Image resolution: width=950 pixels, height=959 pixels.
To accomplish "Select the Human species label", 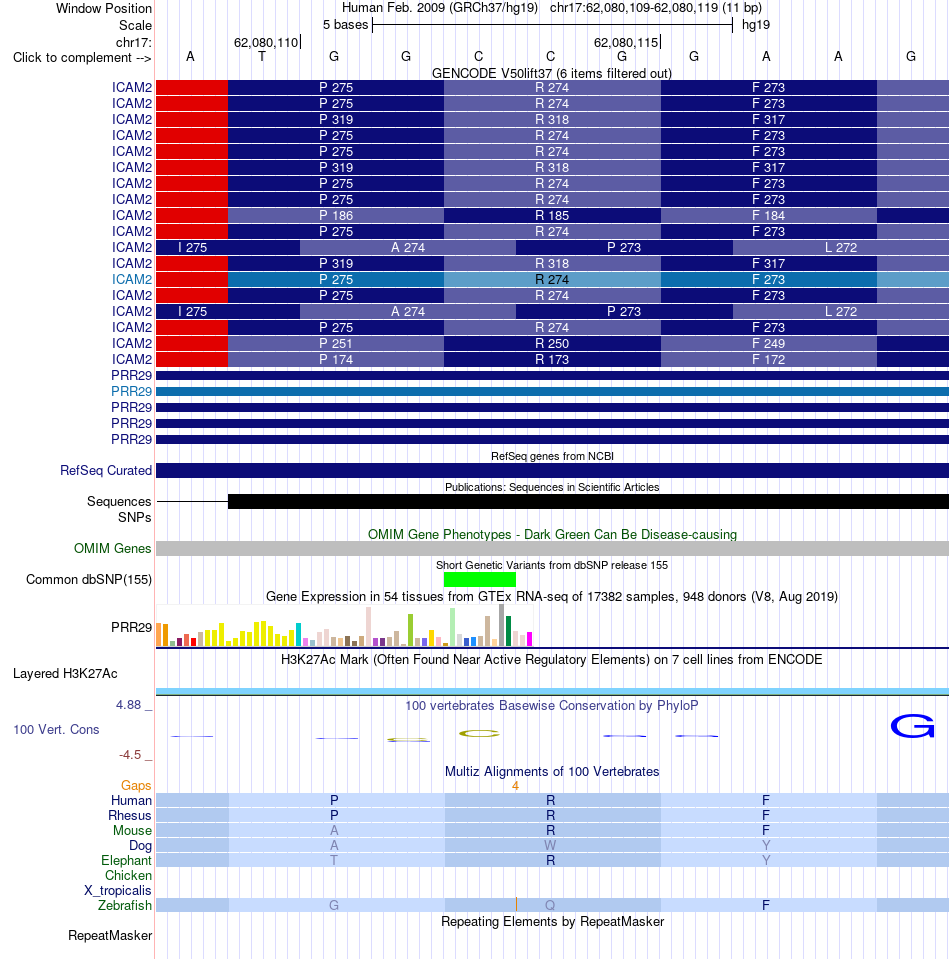I will click(132, 801).
